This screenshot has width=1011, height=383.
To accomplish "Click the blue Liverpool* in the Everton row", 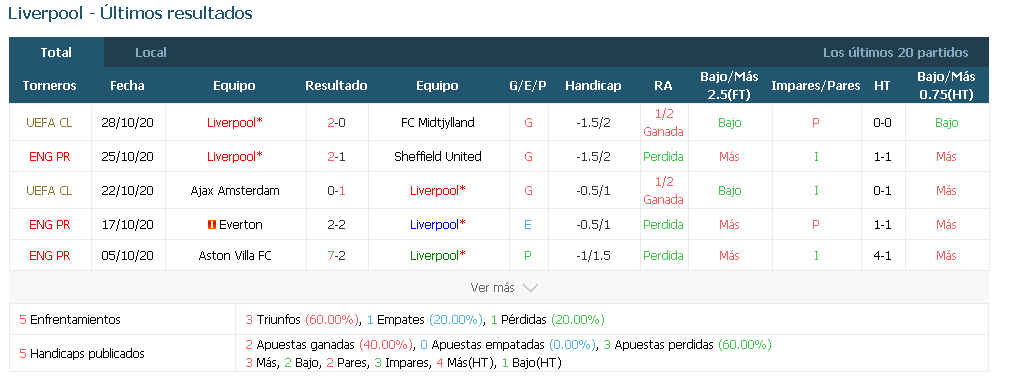I will point(438,225).
